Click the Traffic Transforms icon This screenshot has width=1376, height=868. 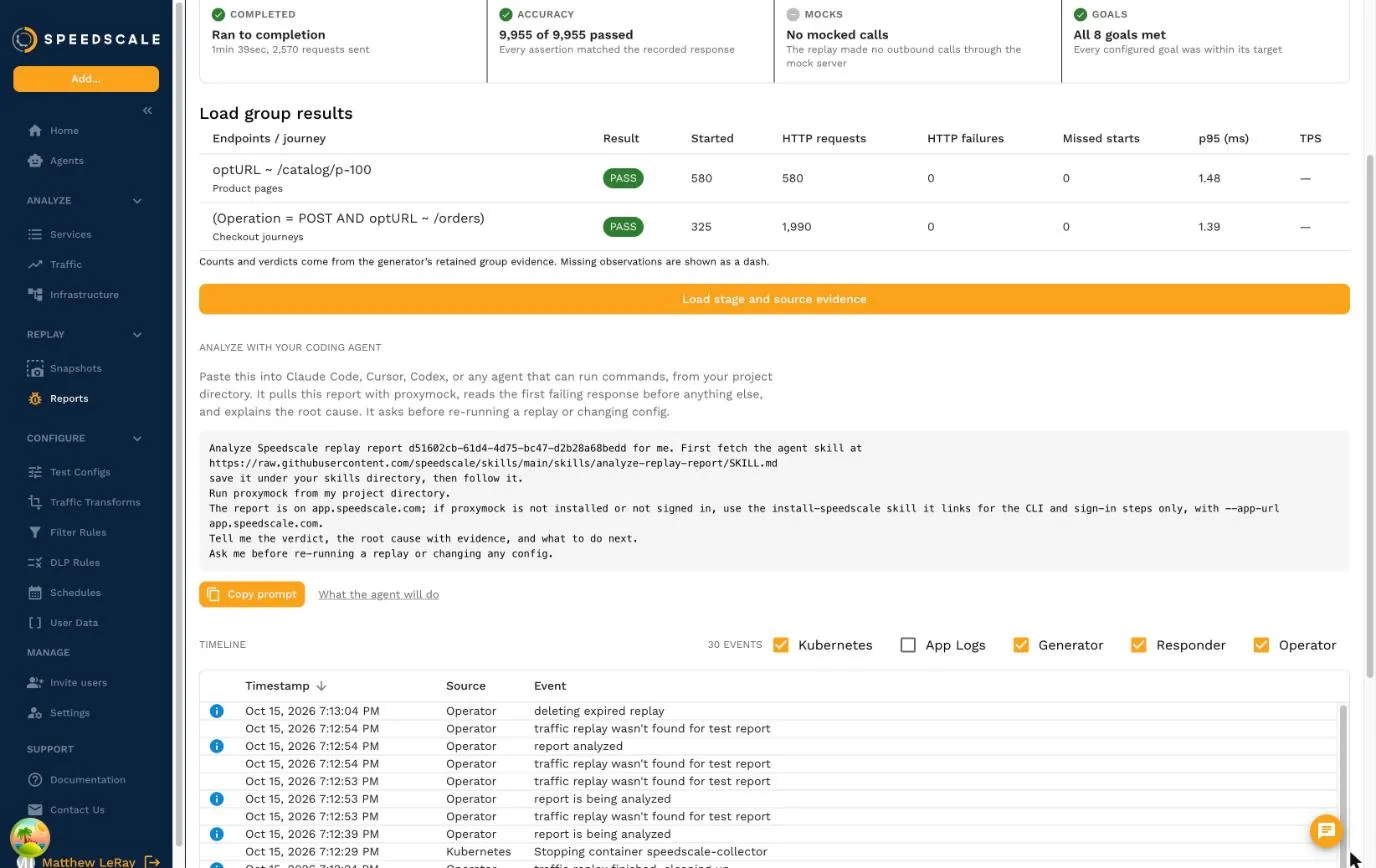click(35, 502)
